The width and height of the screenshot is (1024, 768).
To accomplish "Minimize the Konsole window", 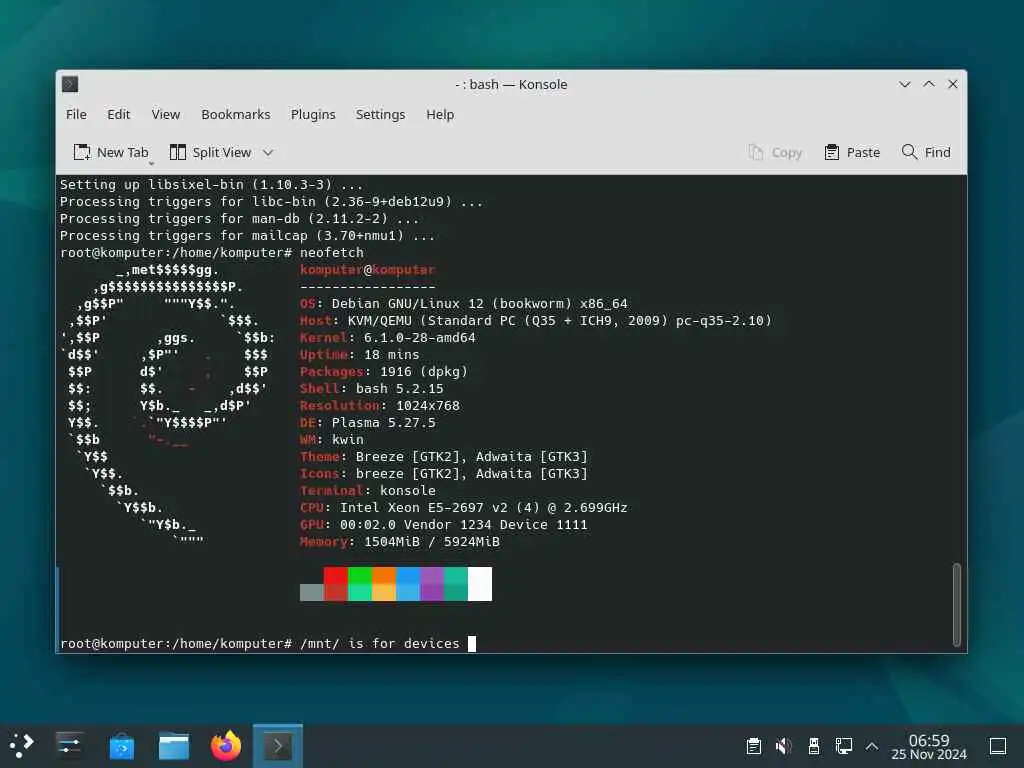I will coord(904,84).
